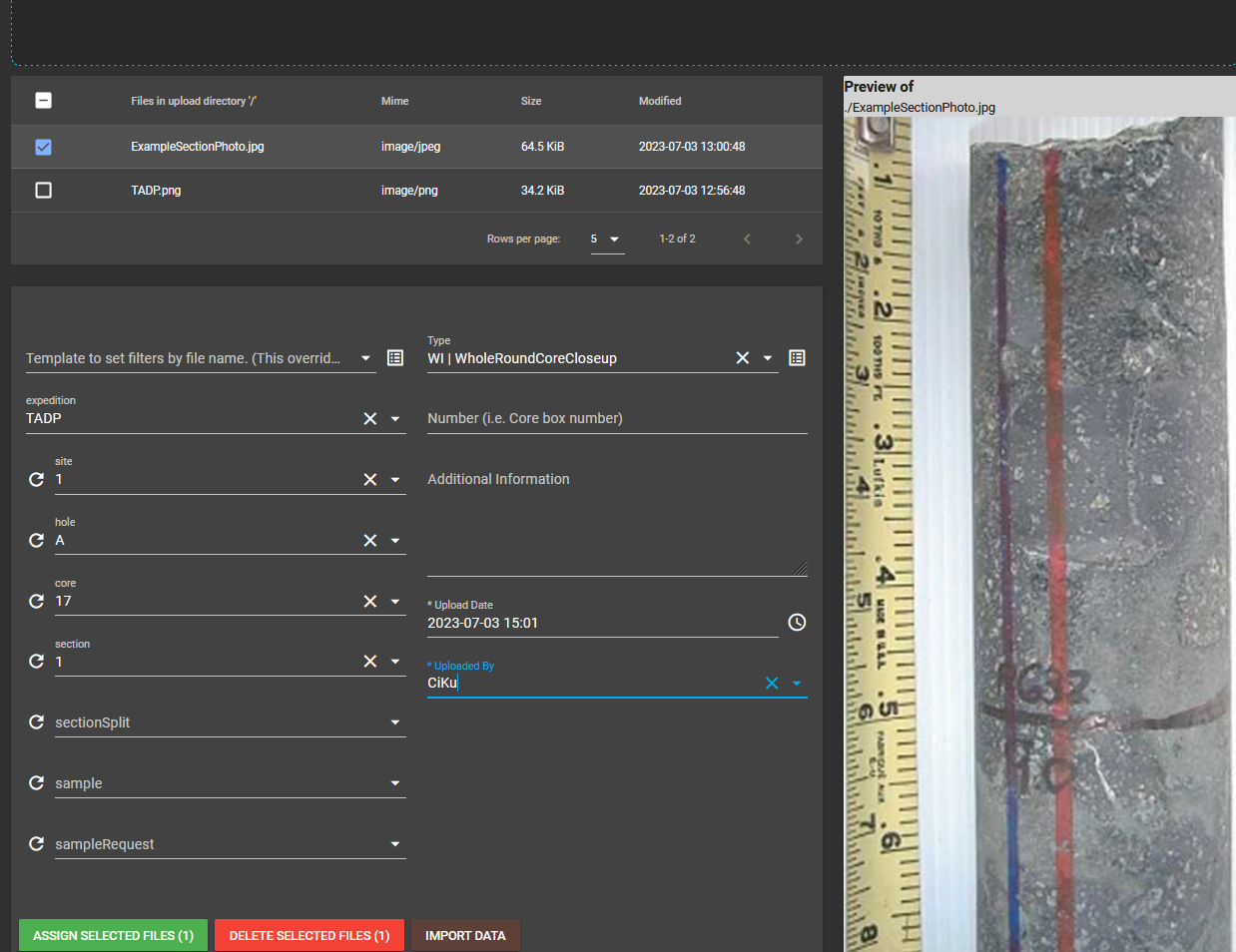Clear the Uploaded By field value
The height and width of the screenshot is (952, 1236).
(x=772, y=684)
